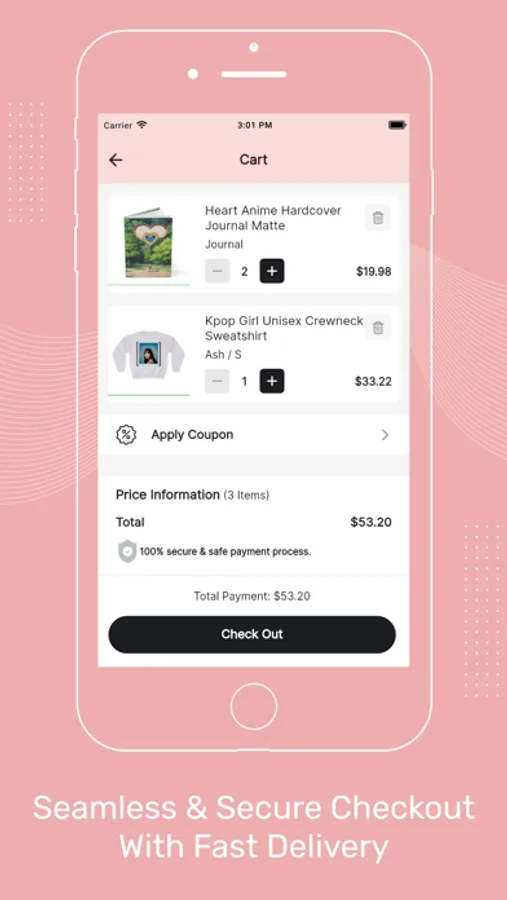Decrease Journal quantity with minus button
Image resolution: width=507 pixels, height=900 pixels.
pyautogui.click(x=218, y=271)
